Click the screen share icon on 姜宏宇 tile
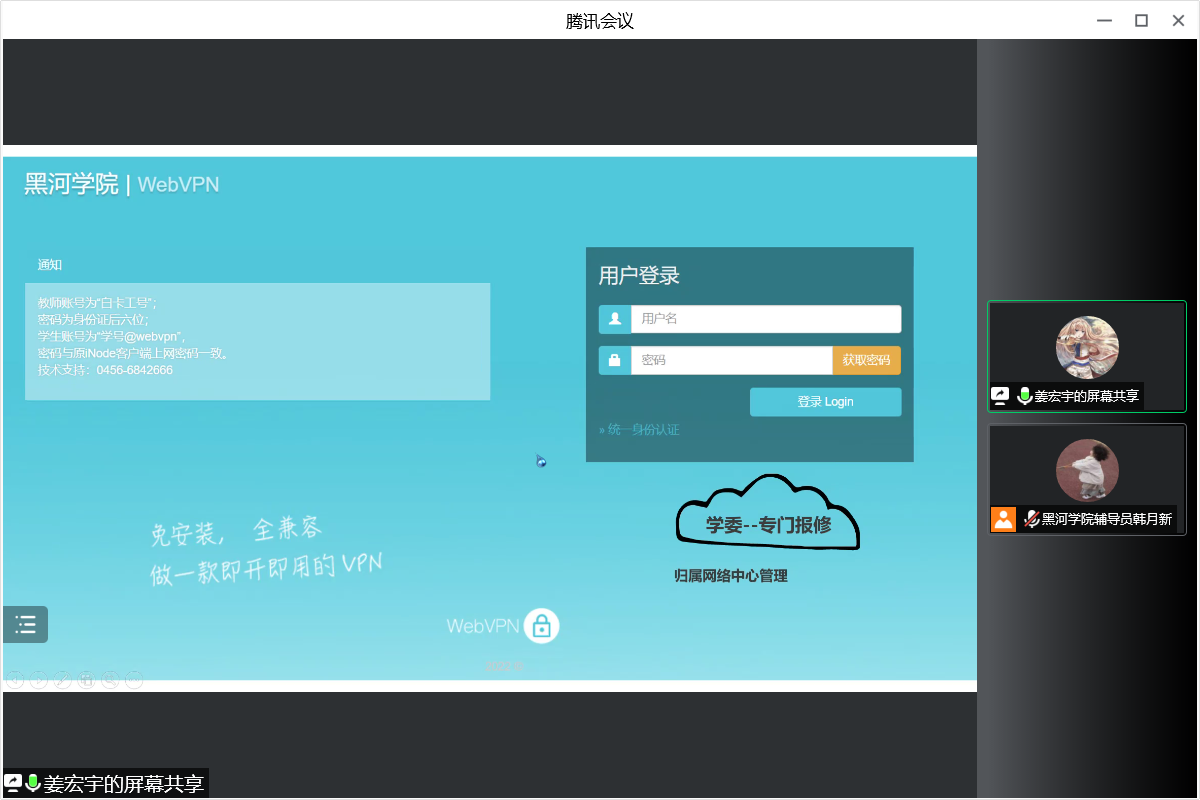The width and height of the screenshot is (1200, 800). coord(1000,396)
